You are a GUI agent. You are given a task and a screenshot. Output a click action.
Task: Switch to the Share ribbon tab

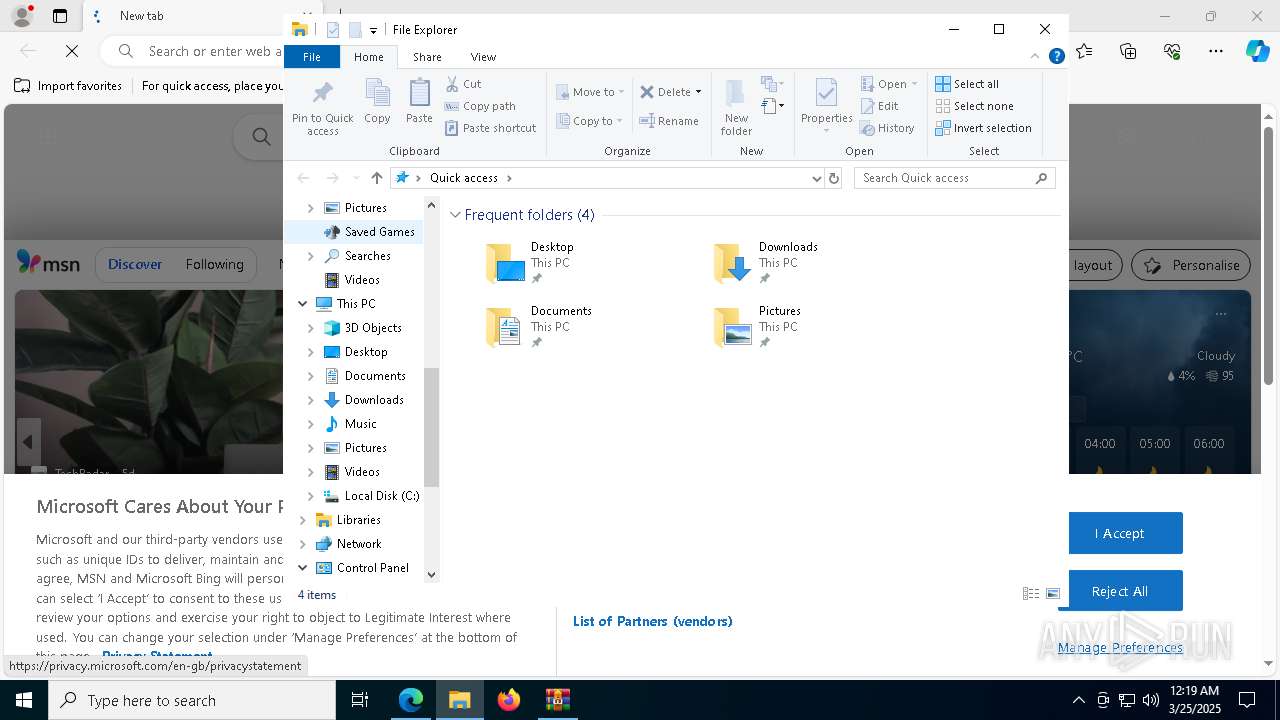click(x=427, y=57)
